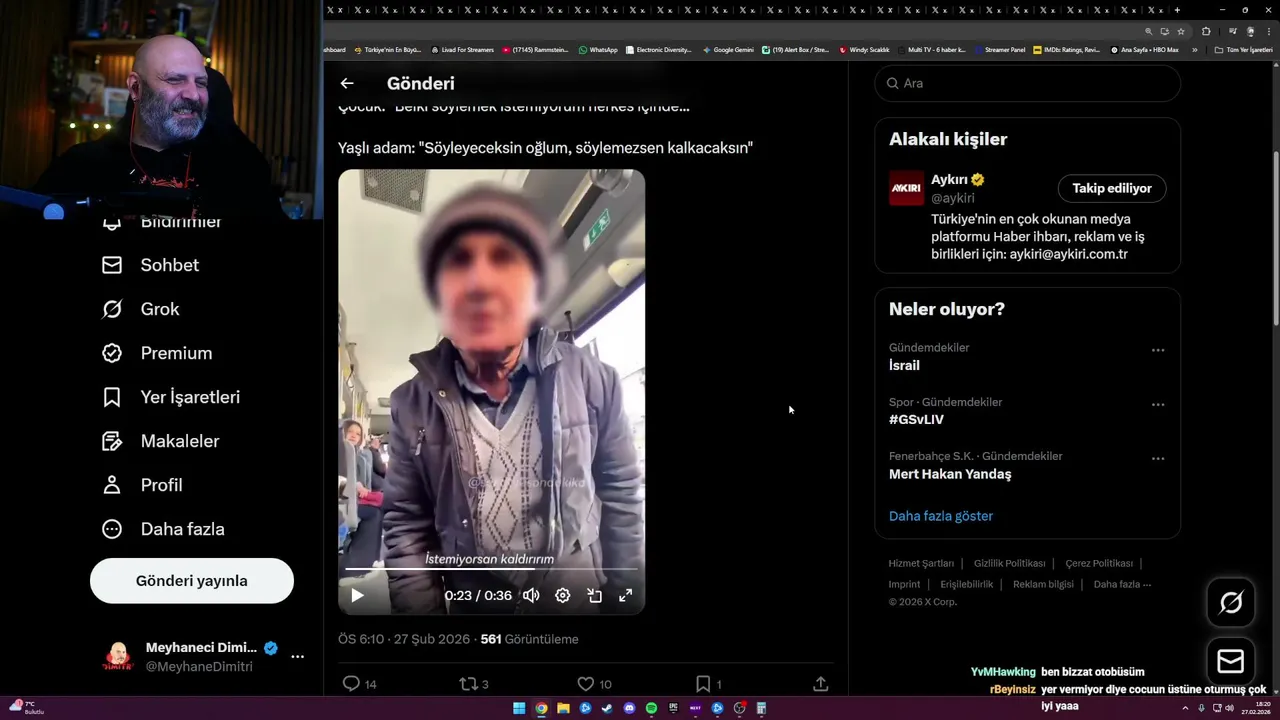1280x720 pixels.
Task: Open the browser extensions puzzle icon
Action: pyautogui.click(x=1206, y=31)
